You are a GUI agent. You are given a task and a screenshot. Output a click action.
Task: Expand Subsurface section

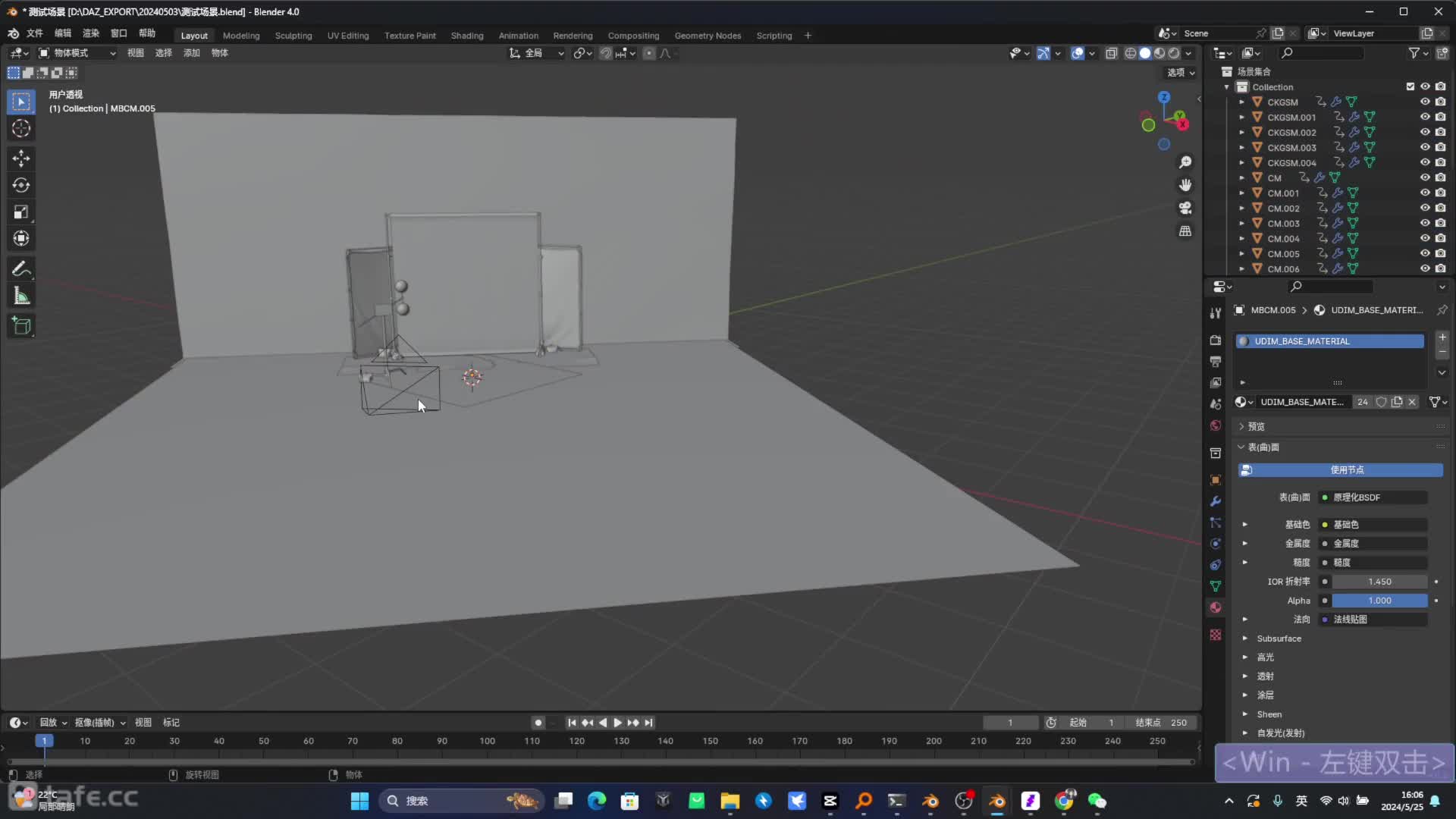click(1278, 639)
